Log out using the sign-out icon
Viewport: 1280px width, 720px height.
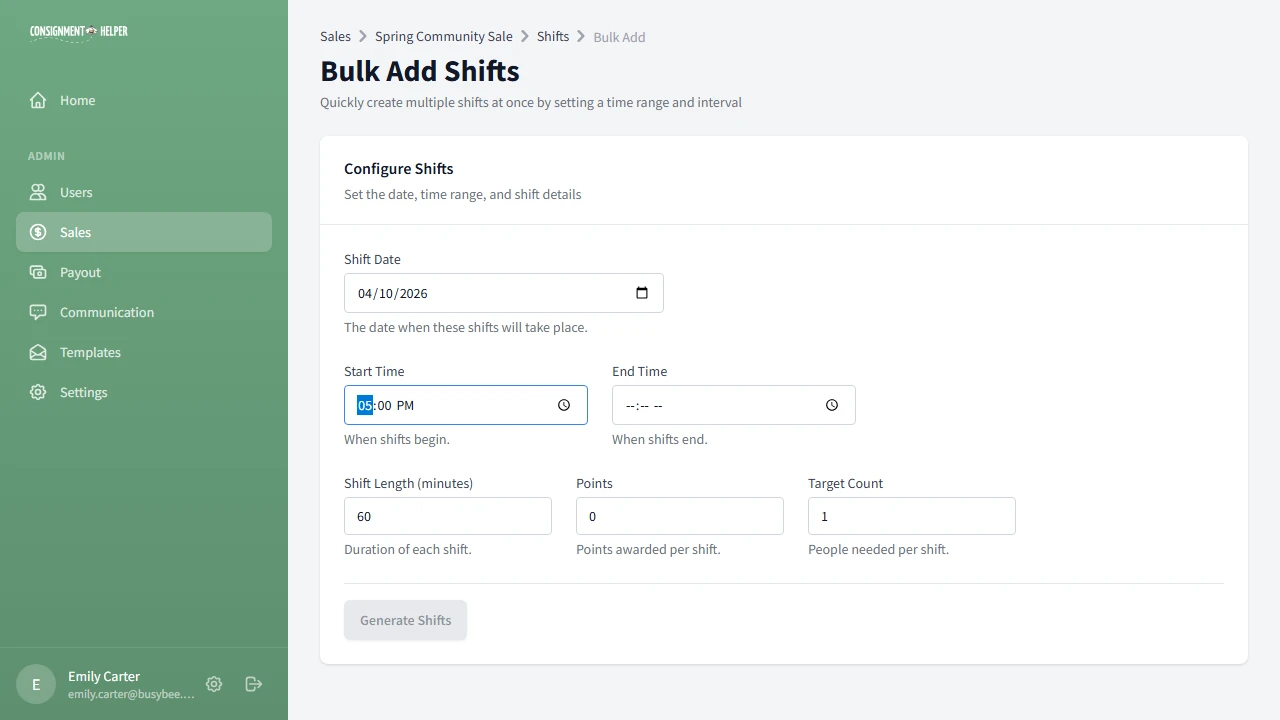pyautogui.click(x=253, y=684)
